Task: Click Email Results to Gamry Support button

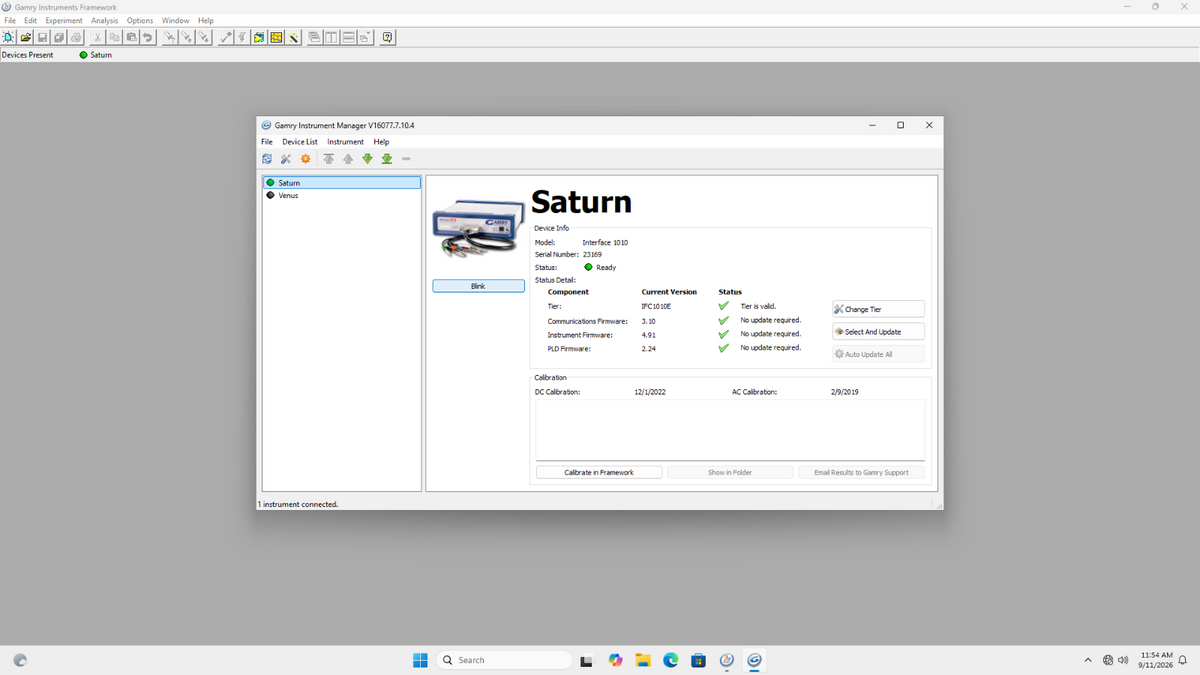Action: (861, 472)
